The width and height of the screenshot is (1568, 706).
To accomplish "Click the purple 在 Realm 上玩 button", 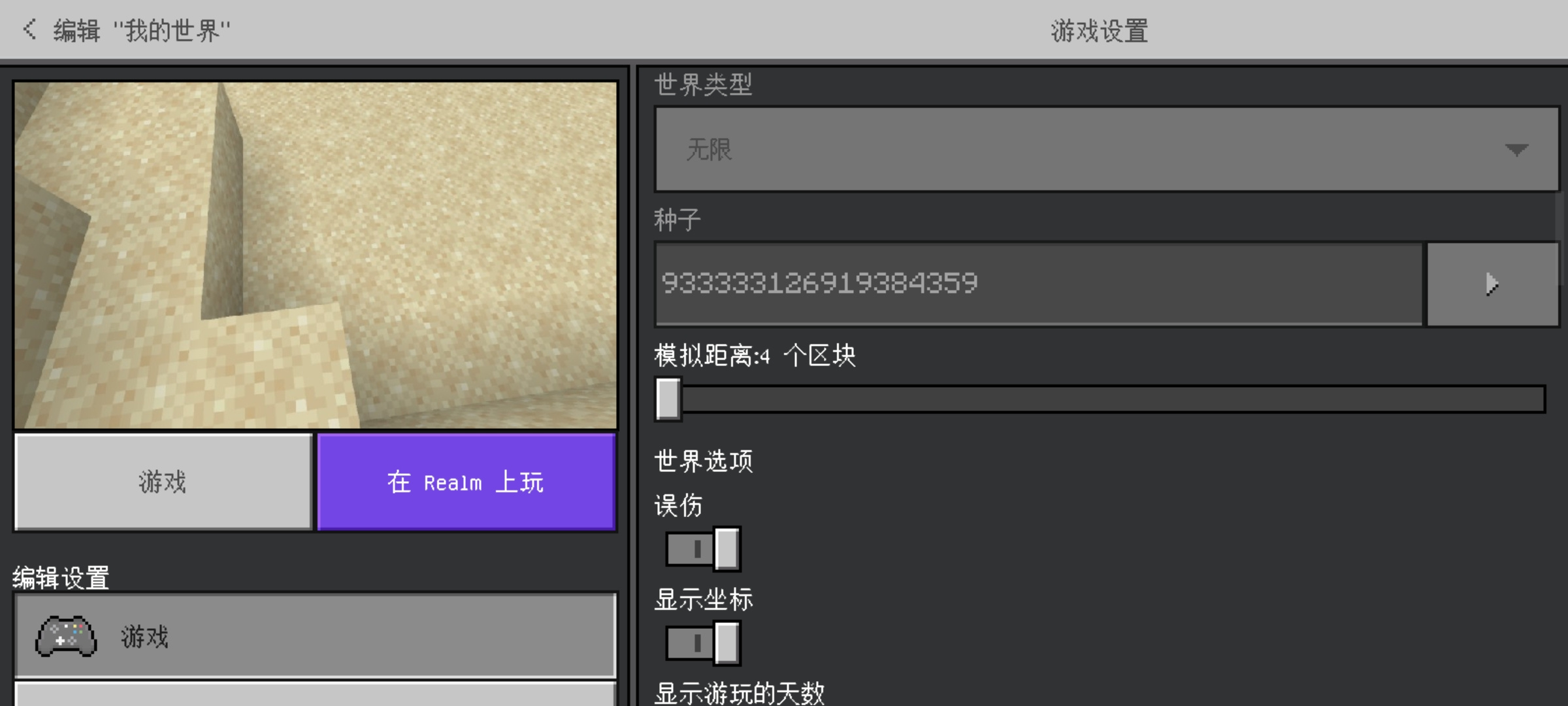I will [466, 482].
